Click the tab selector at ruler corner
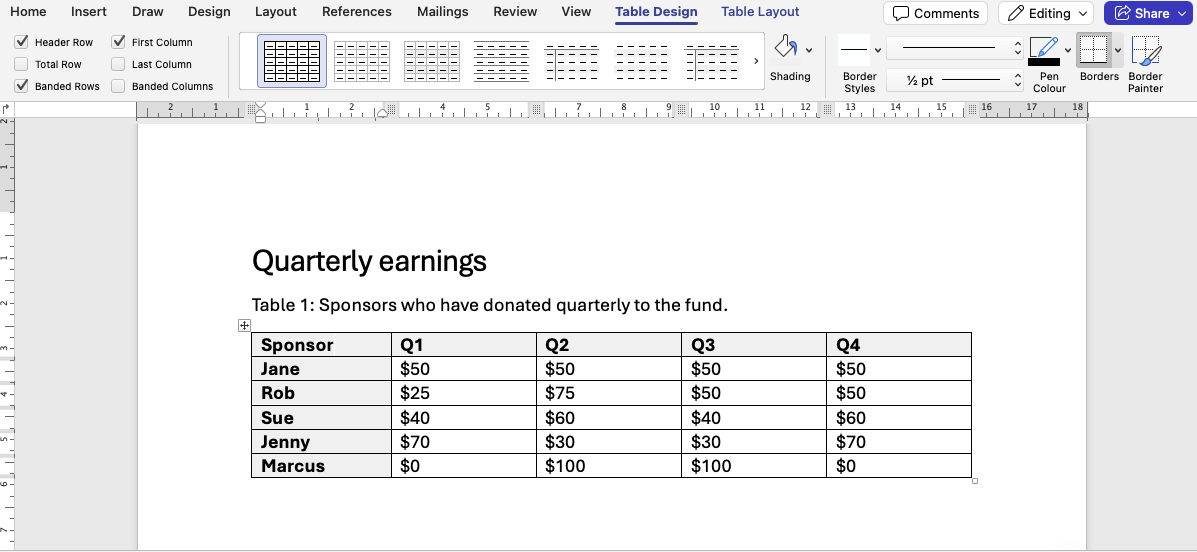Image resolution: width=1197 pixels, height=552 pixels. (x=5, y=110)
